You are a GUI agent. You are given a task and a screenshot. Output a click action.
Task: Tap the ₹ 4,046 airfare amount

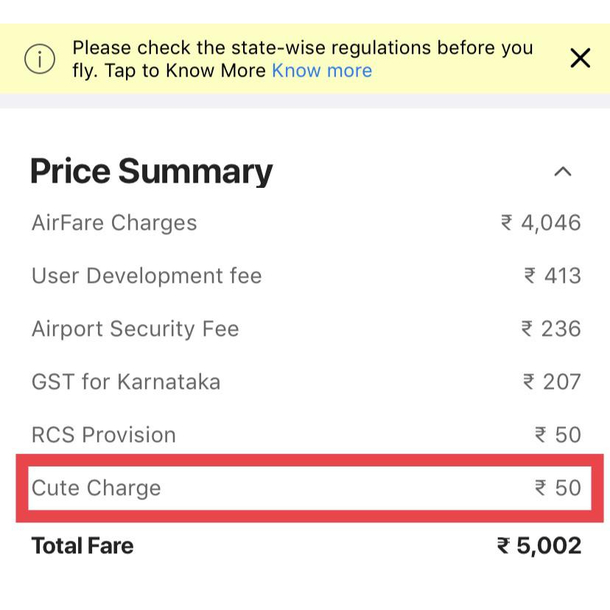tap(541, 223)
